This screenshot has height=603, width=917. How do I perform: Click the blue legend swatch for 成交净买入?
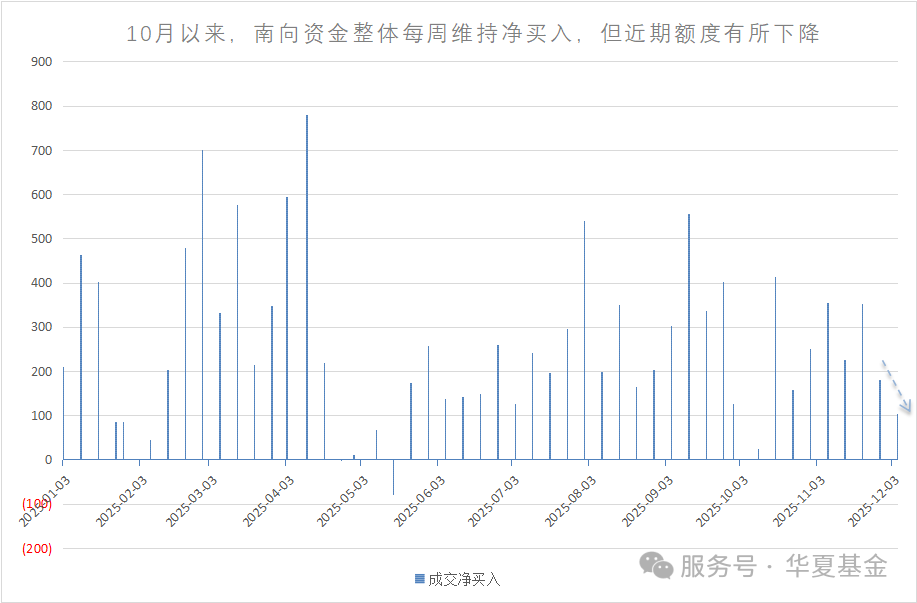click(x=419, y=579)
